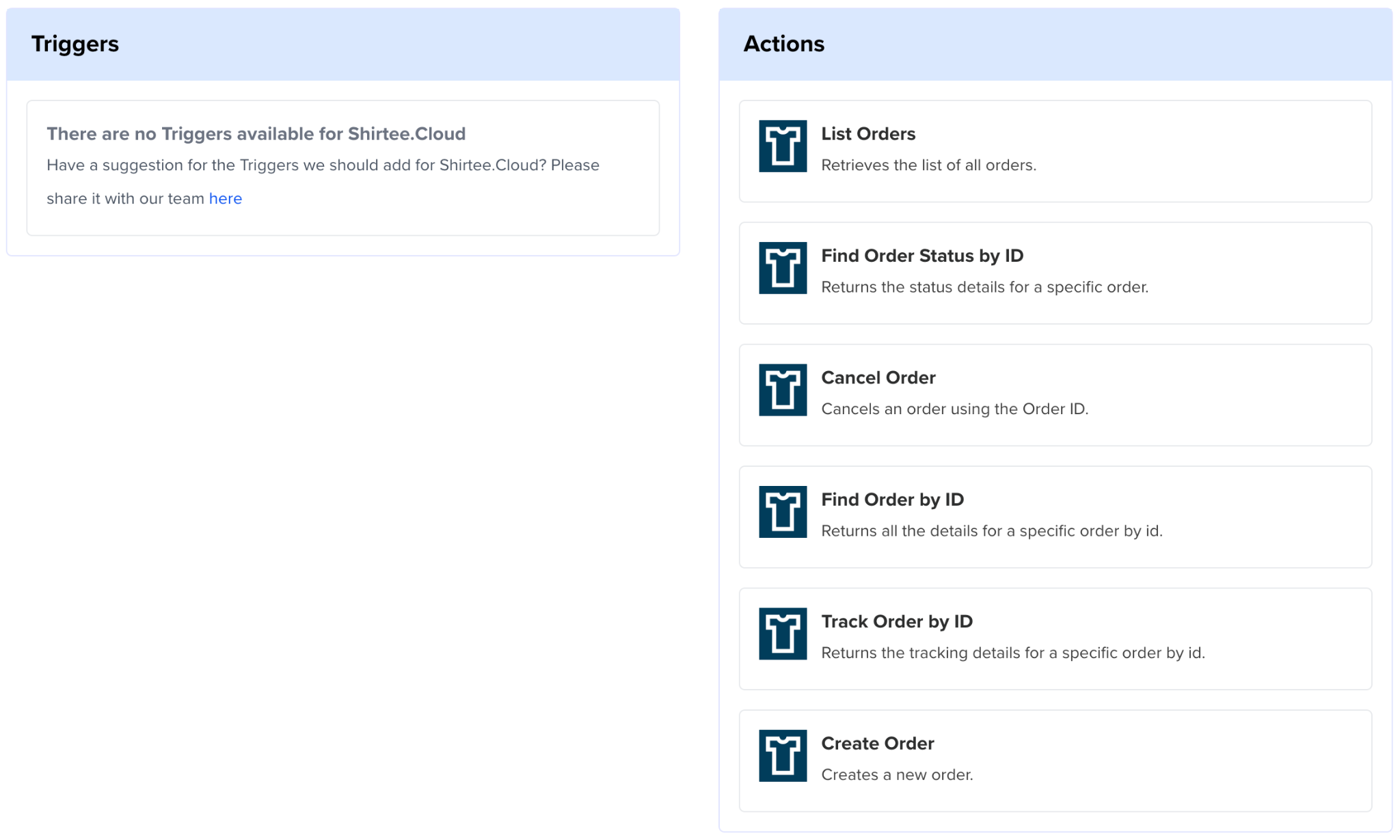Click 'Retrieves the list of all orders' description
Image resolution: width=1400 pixels, height=840 pixels.
pyautogui.click(x=928, y=165)
